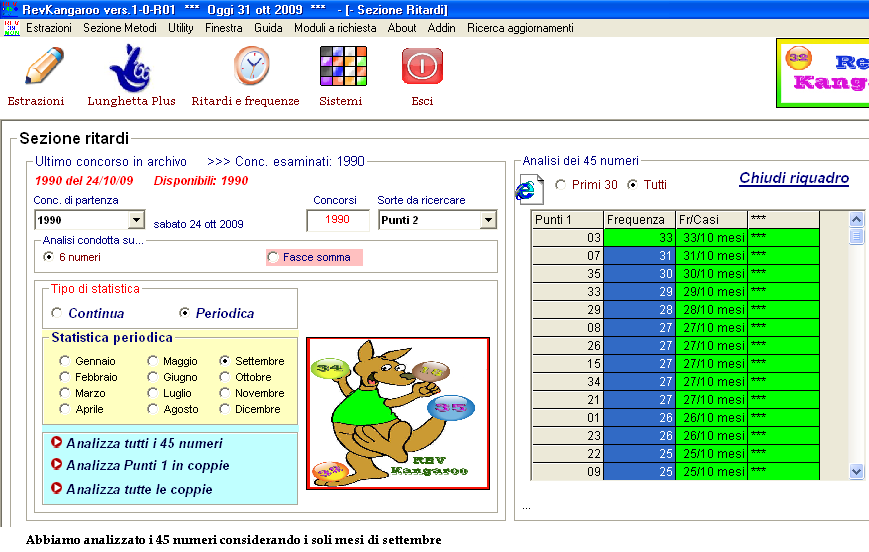Select table row for number 07
Viewport: 869px width, 552px height.
click(x=676, y=255)
